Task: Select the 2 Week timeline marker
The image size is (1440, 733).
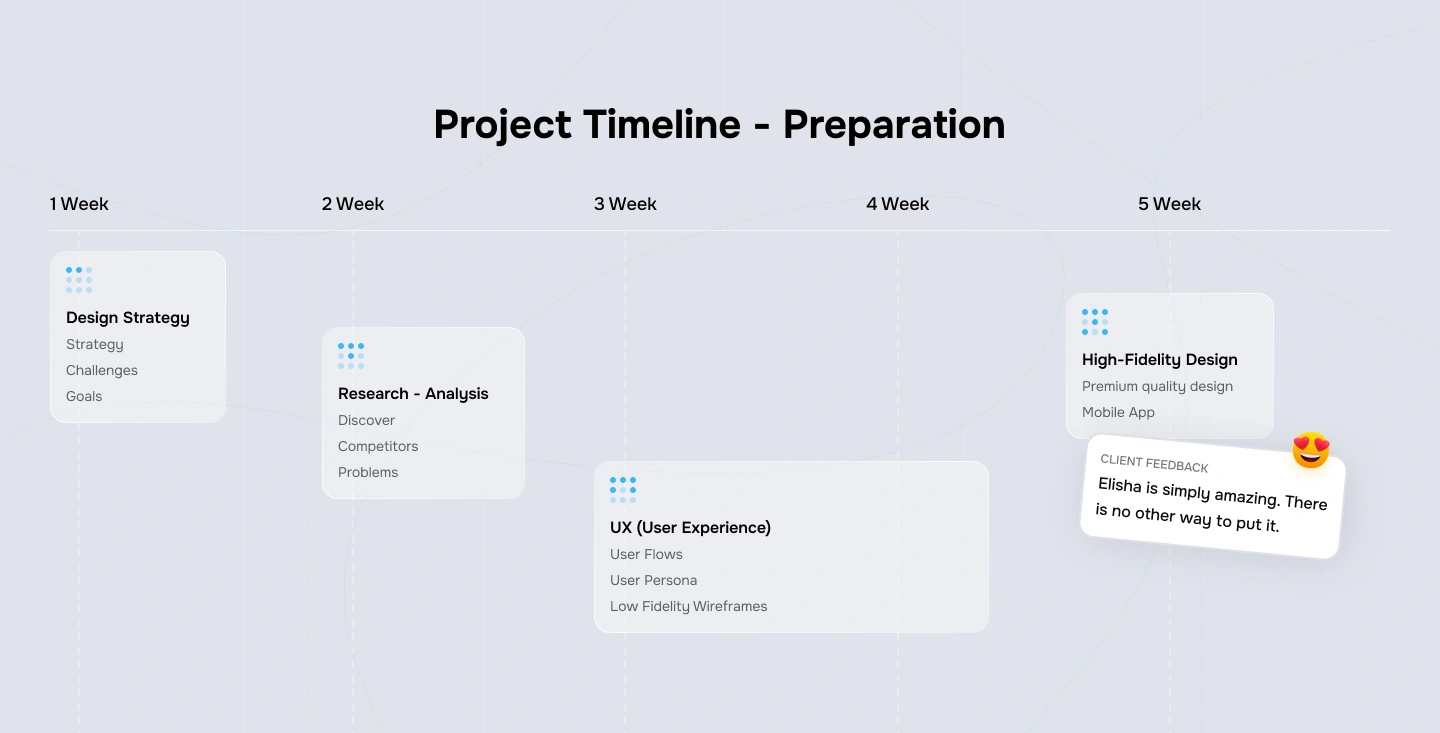Action: [x=353, y=204]
